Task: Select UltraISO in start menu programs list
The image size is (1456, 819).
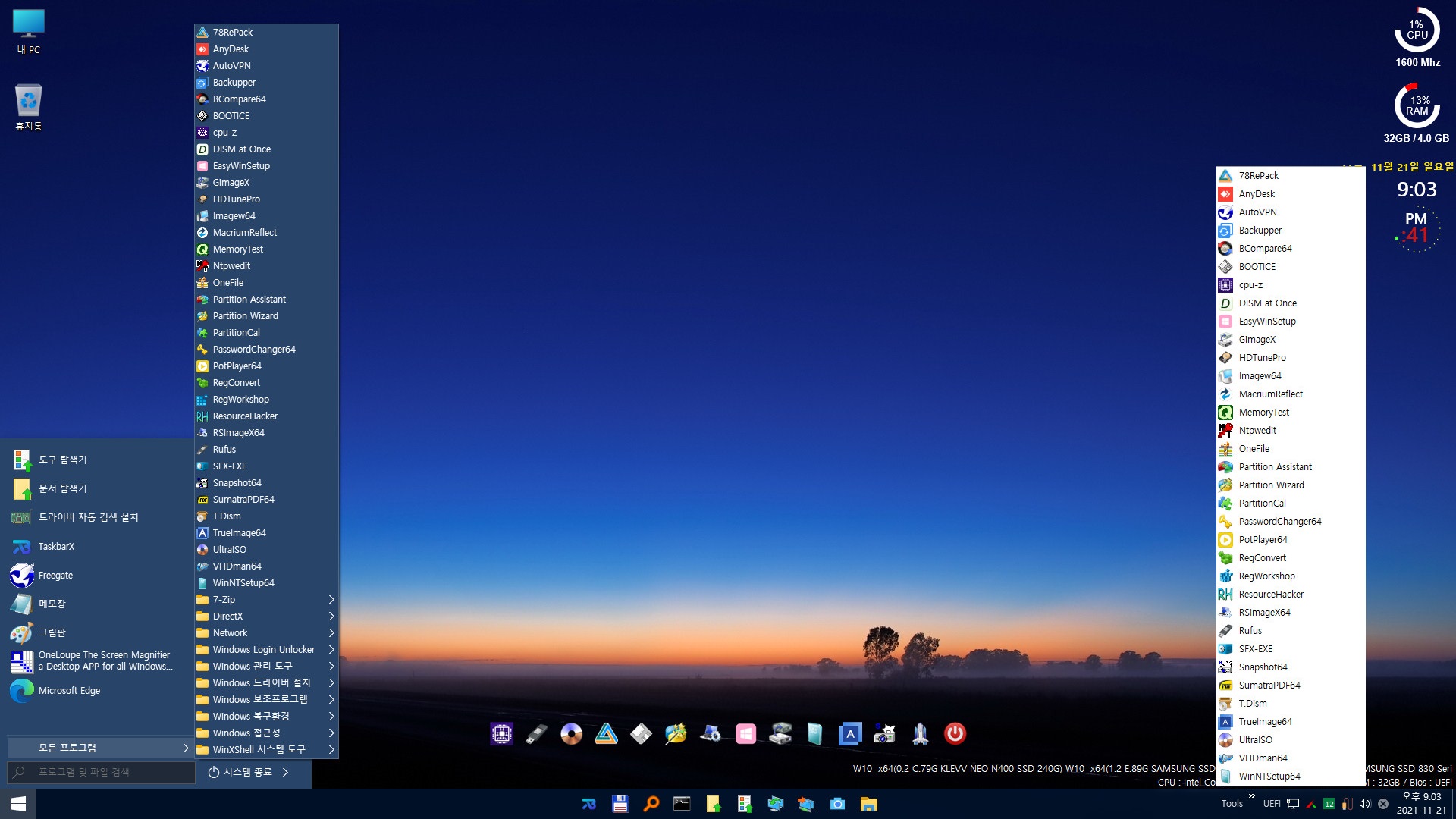Action: pos(265,549)
